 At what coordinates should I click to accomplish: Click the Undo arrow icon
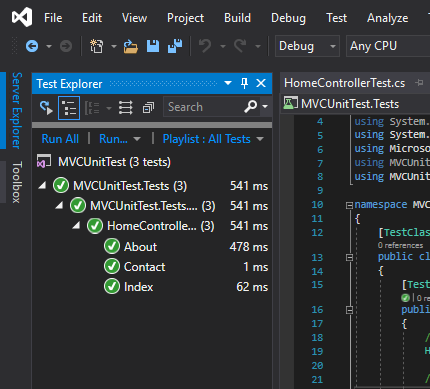[x=205, y=46]
